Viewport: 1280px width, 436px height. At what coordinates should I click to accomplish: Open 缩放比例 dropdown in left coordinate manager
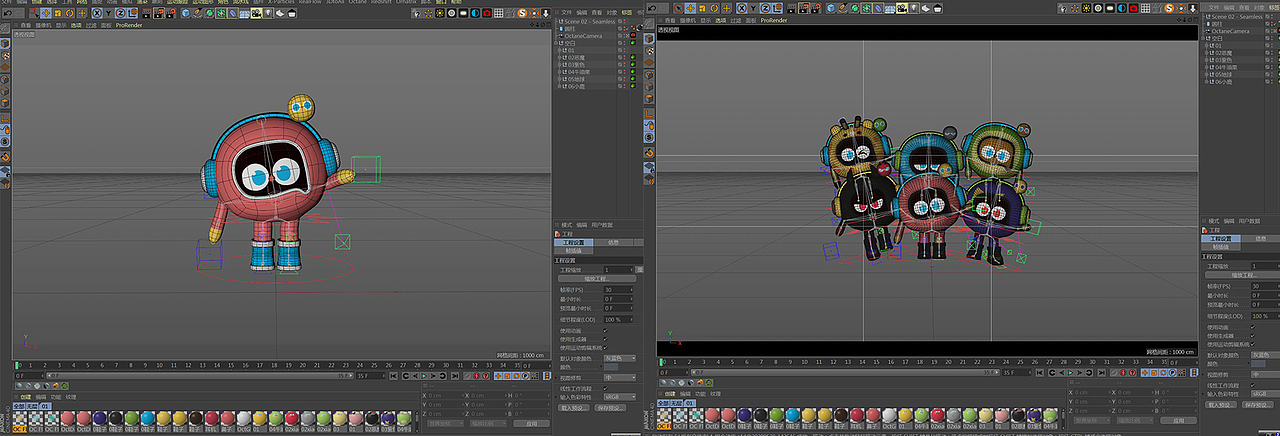click(488, 423)
